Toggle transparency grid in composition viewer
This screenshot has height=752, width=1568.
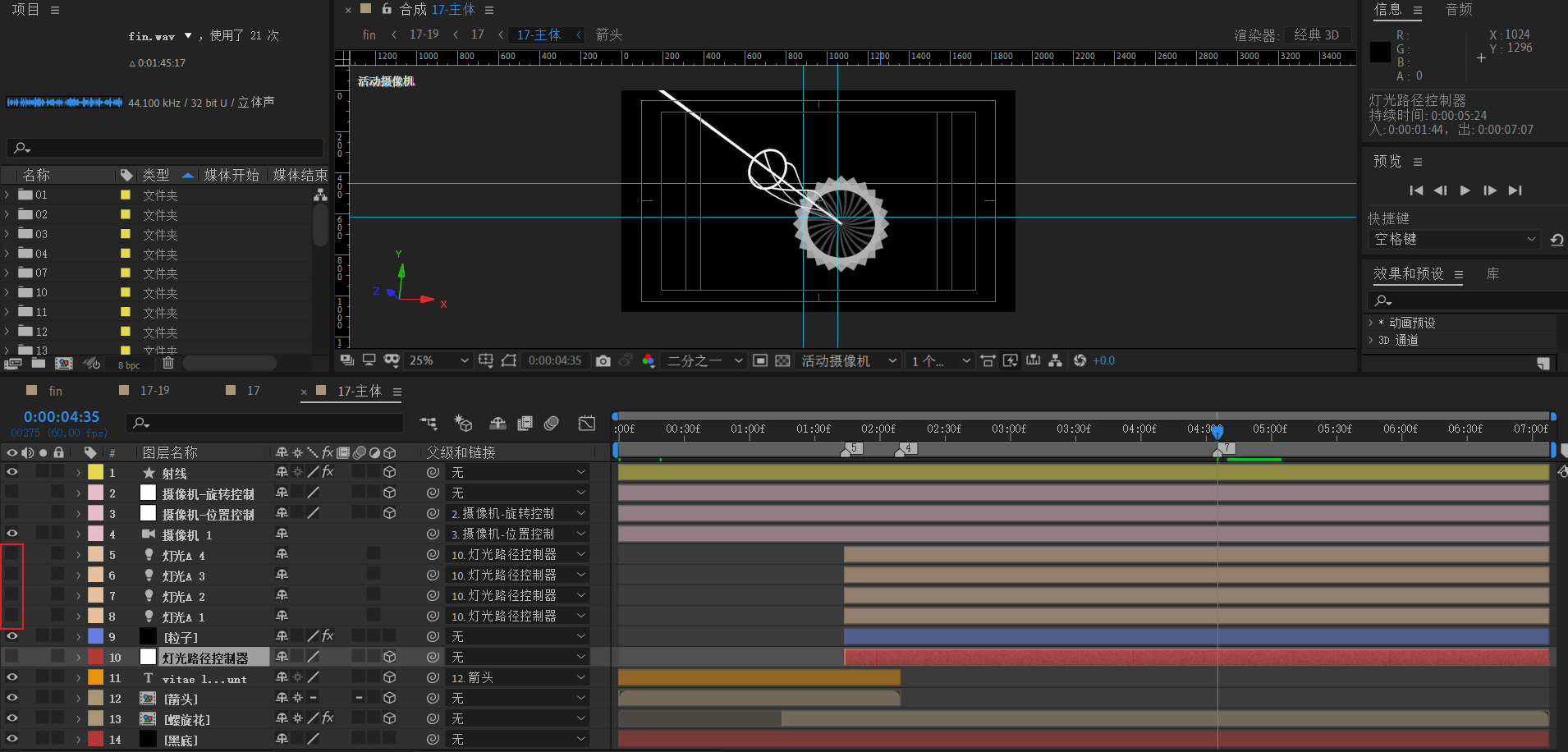(x=782, y=360)
